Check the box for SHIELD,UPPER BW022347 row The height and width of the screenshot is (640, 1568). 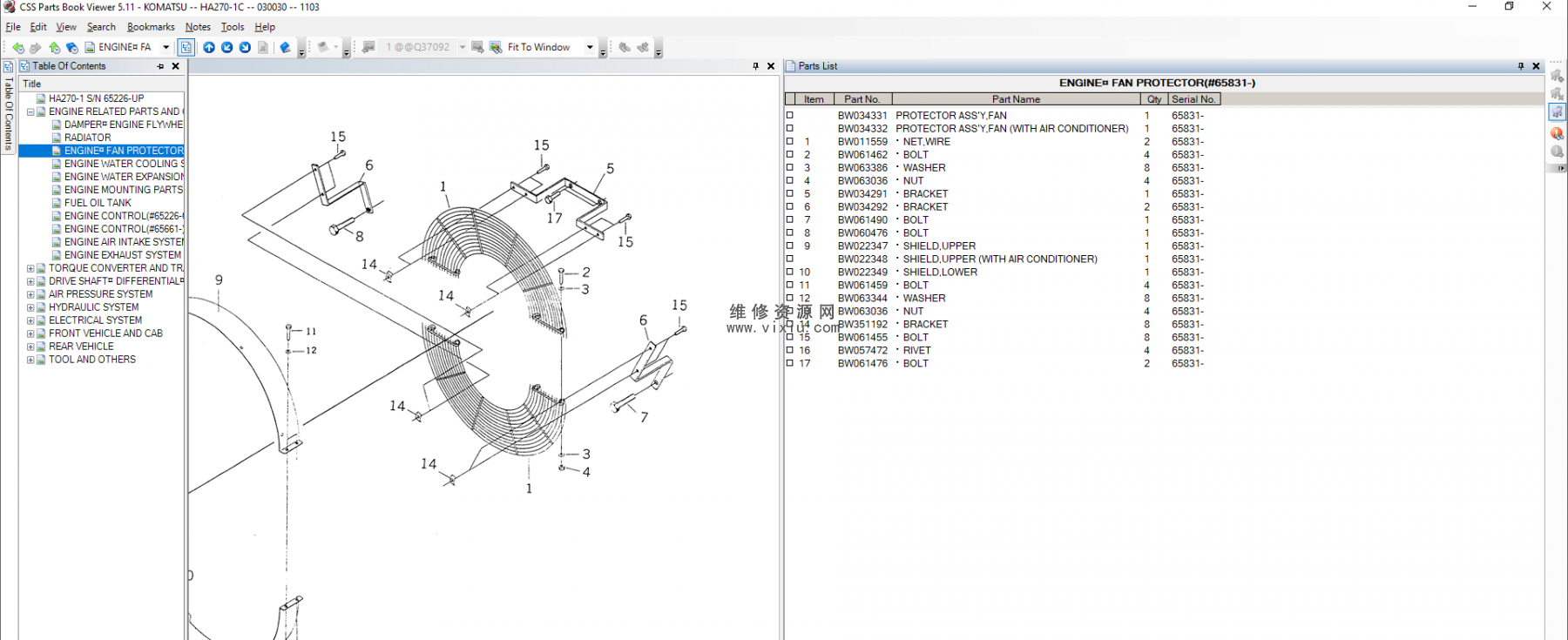click(790, 246)
